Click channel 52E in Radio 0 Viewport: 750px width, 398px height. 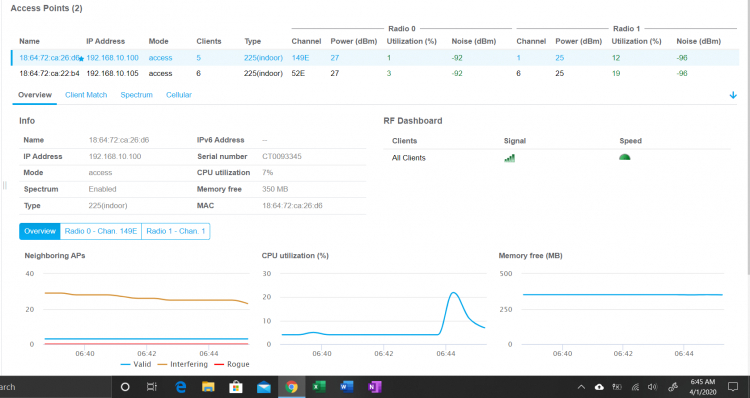point(298,73)
